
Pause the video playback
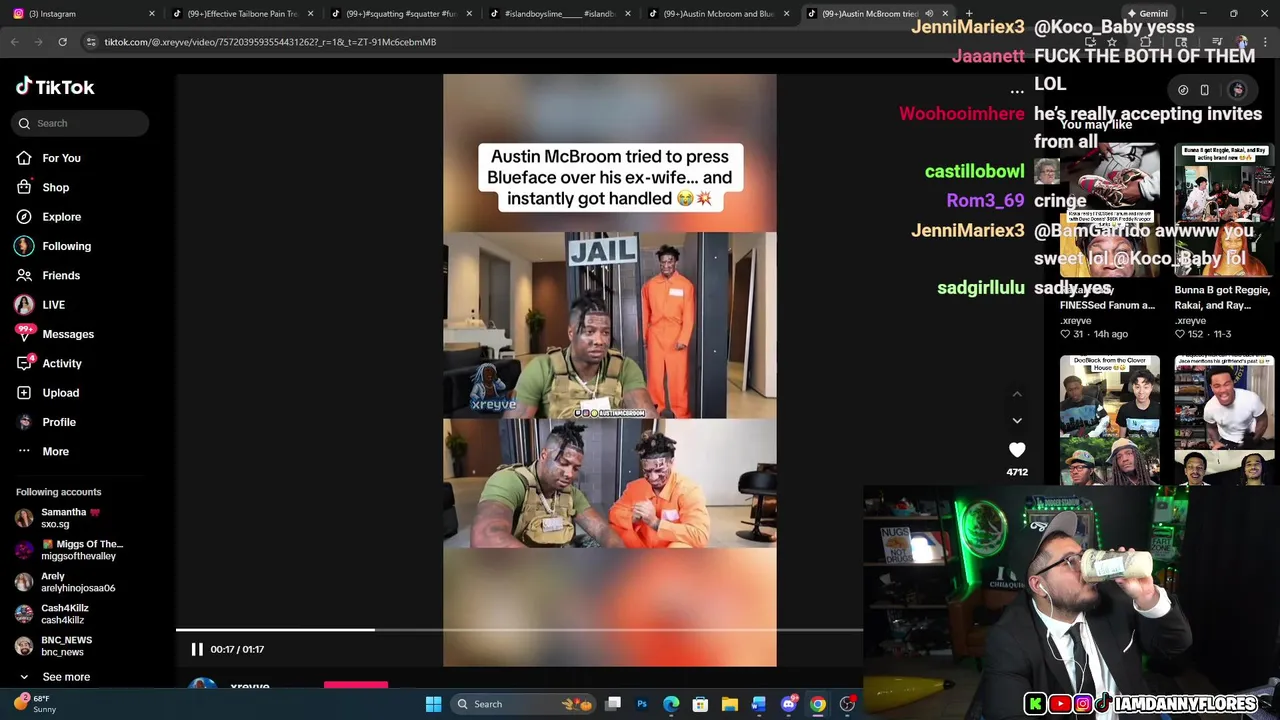pos(197,649)
